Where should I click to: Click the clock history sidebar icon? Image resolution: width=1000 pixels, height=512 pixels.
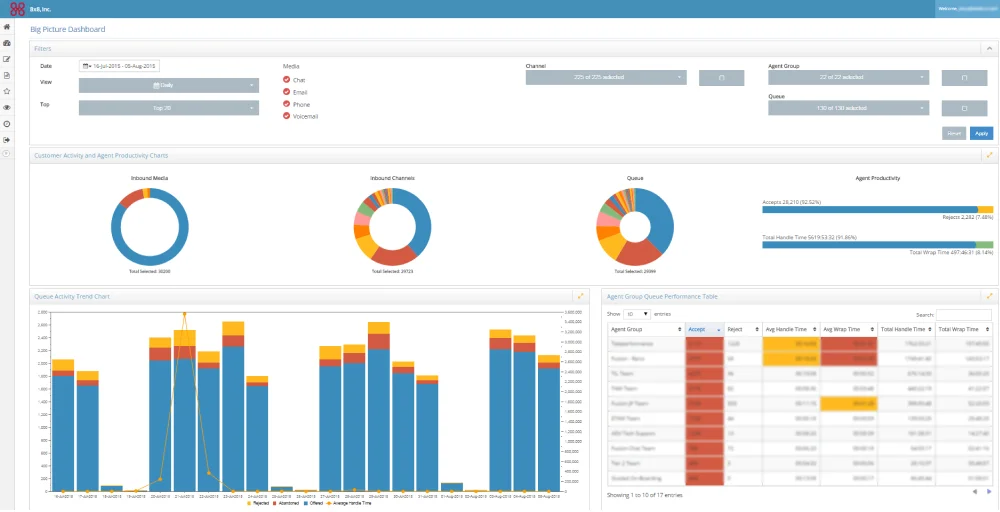pos(7,124)
